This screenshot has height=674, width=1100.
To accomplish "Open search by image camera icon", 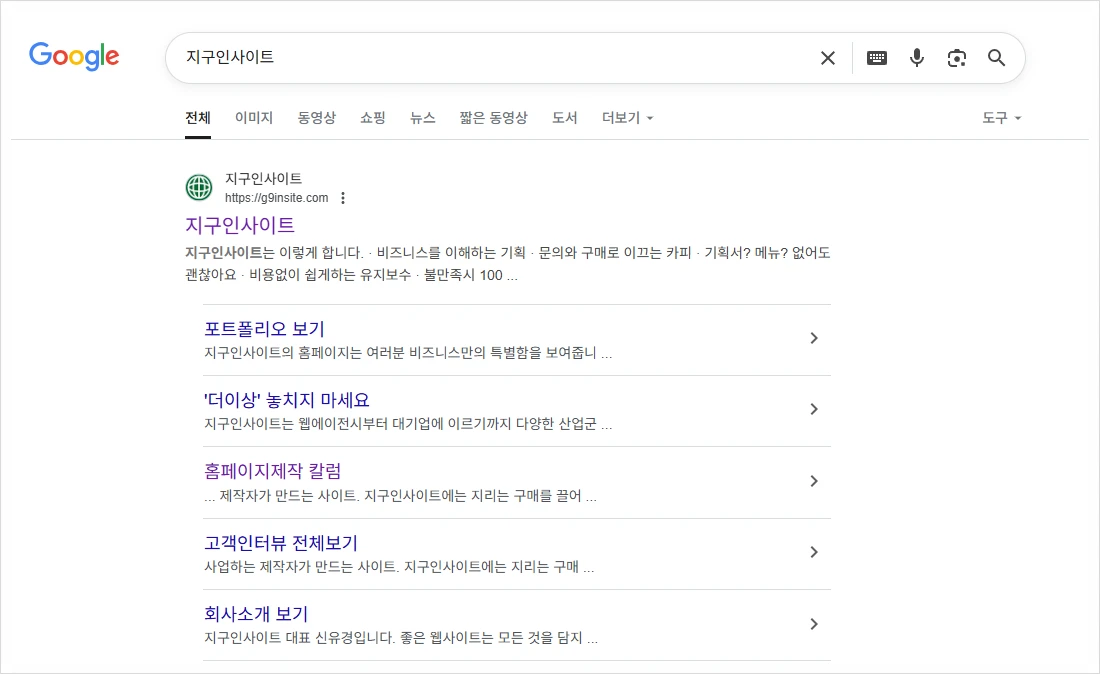I will pos(957,58).
